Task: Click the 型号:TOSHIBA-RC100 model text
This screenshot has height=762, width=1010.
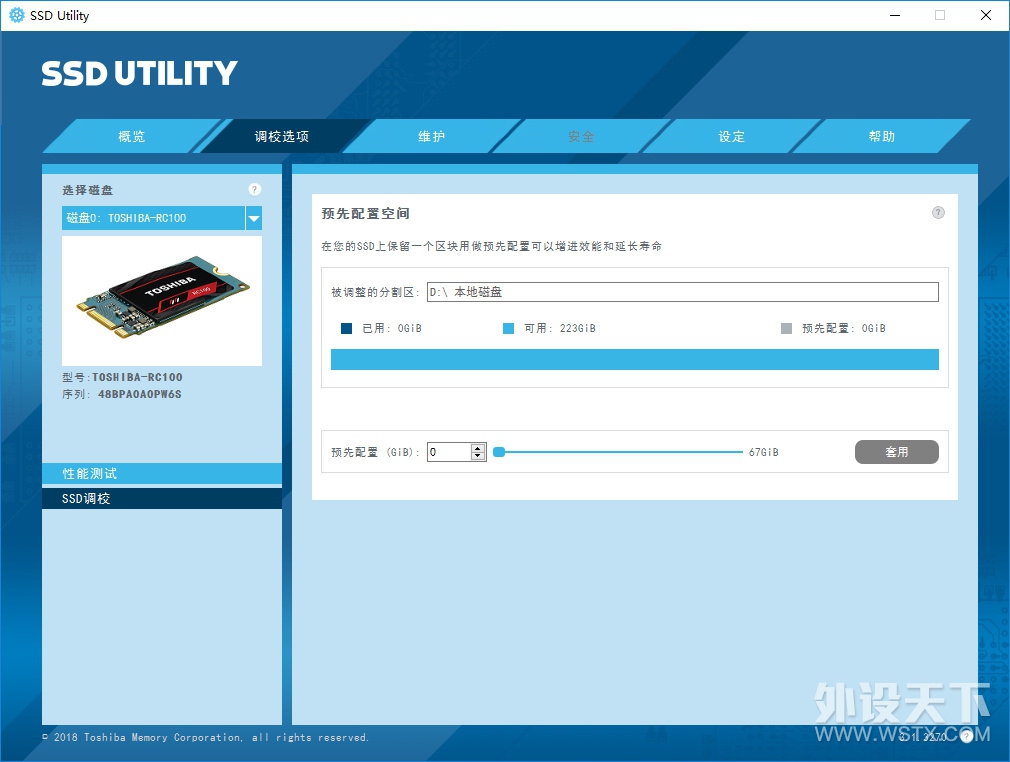Action: [x=122, y=377]
